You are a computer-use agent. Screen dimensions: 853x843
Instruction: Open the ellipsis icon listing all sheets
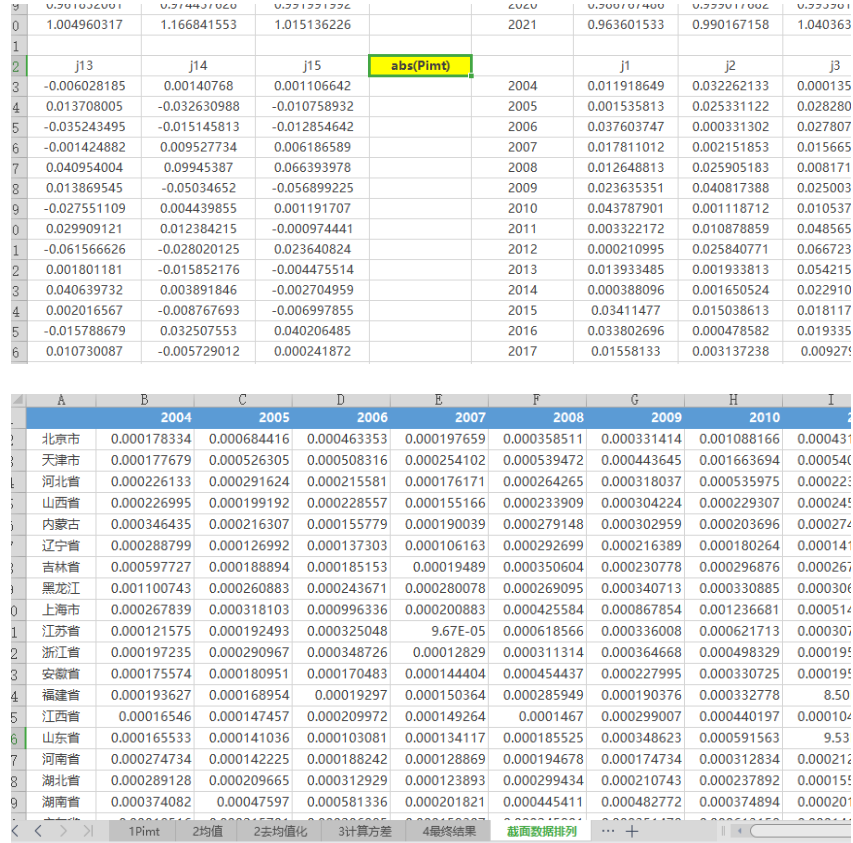[608, 831]
